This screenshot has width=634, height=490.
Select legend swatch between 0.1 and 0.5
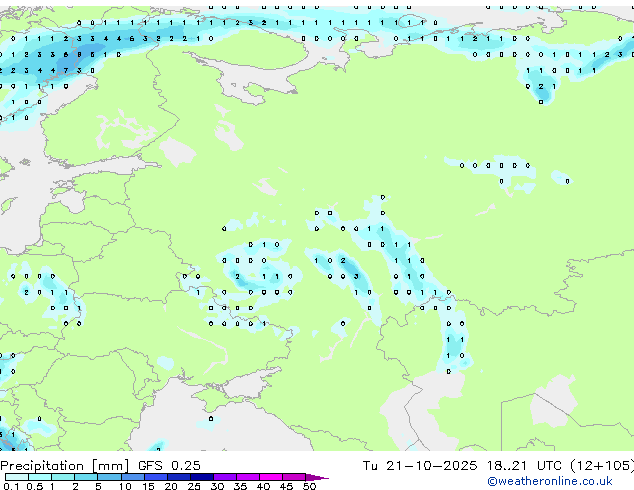pos(17,477)
